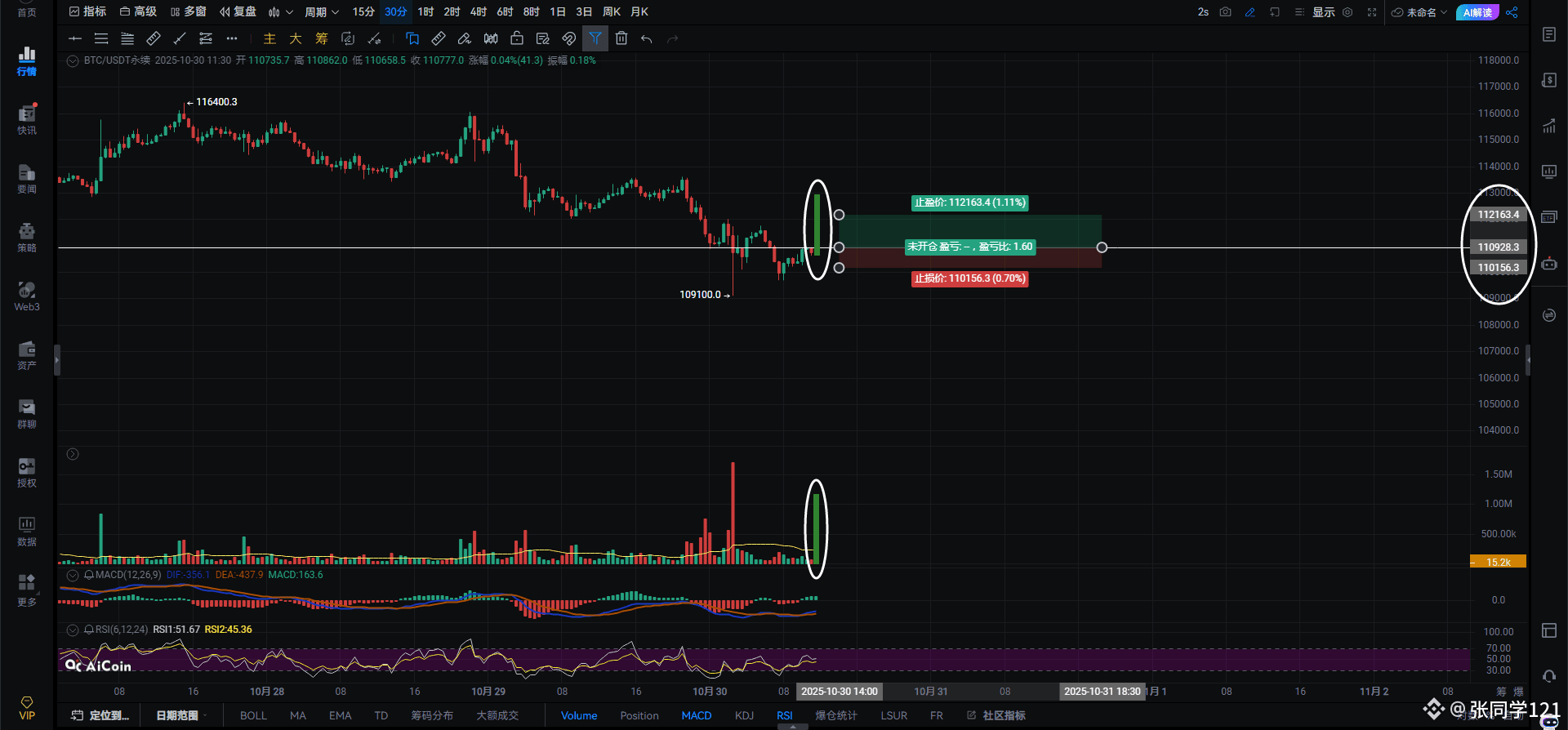
Task: Select the ruler measure tool in toolbar
Action: coord(439,38)
